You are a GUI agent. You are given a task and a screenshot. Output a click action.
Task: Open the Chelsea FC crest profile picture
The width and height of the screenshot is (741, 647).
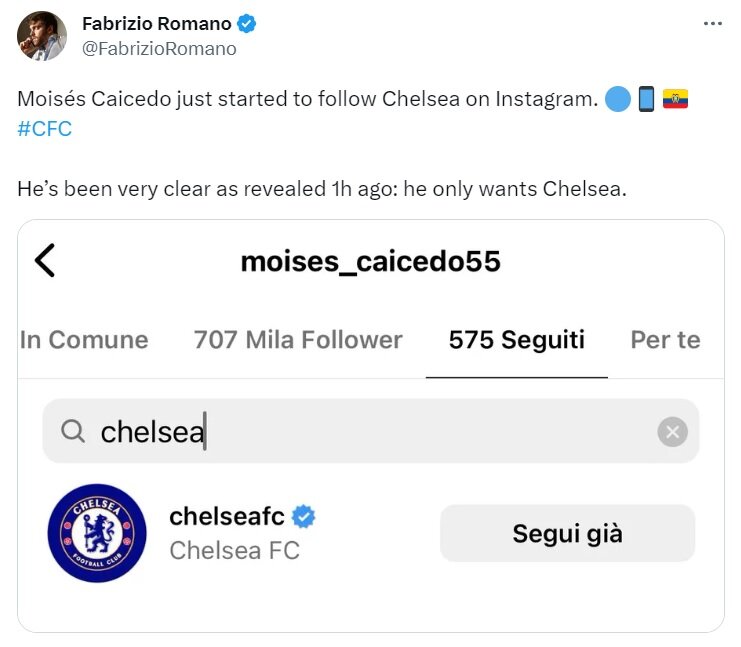(97, 533)
